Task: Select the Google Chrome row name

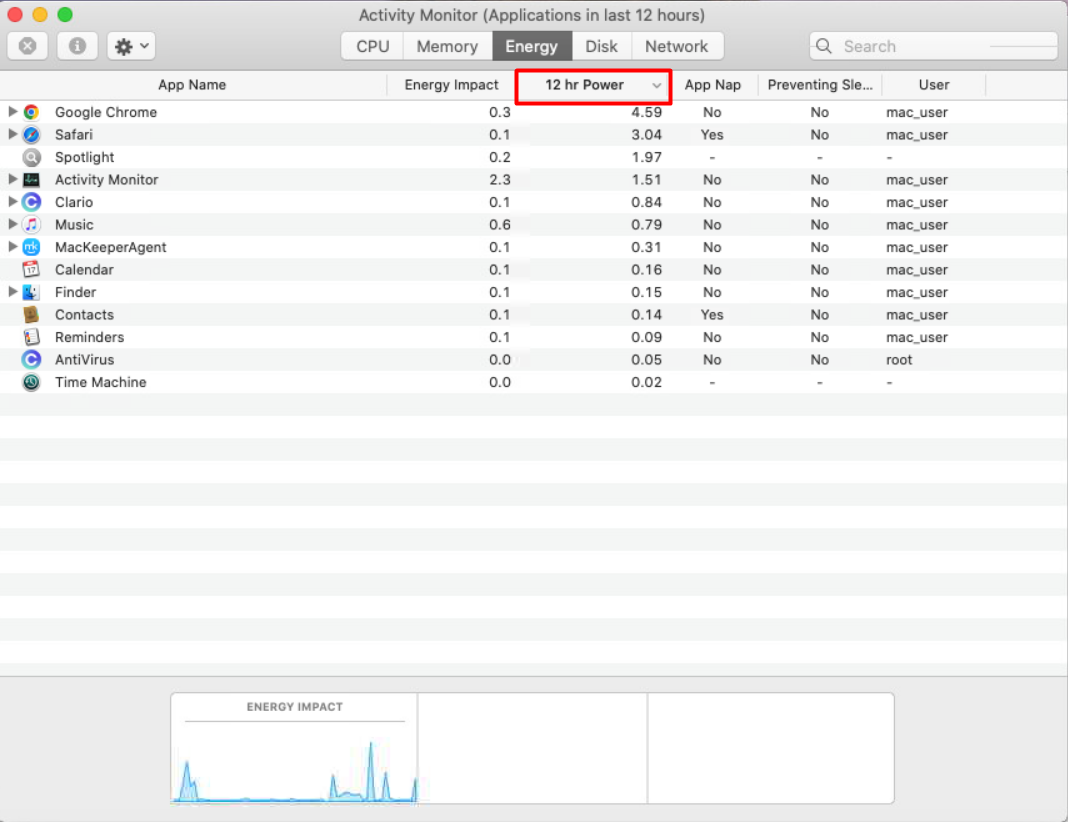Action: pyautogui.click(x=106, y=112)
